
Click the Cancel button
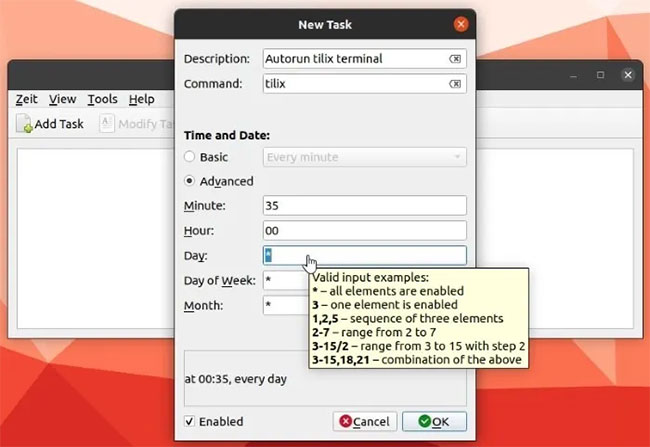point(364,421)
